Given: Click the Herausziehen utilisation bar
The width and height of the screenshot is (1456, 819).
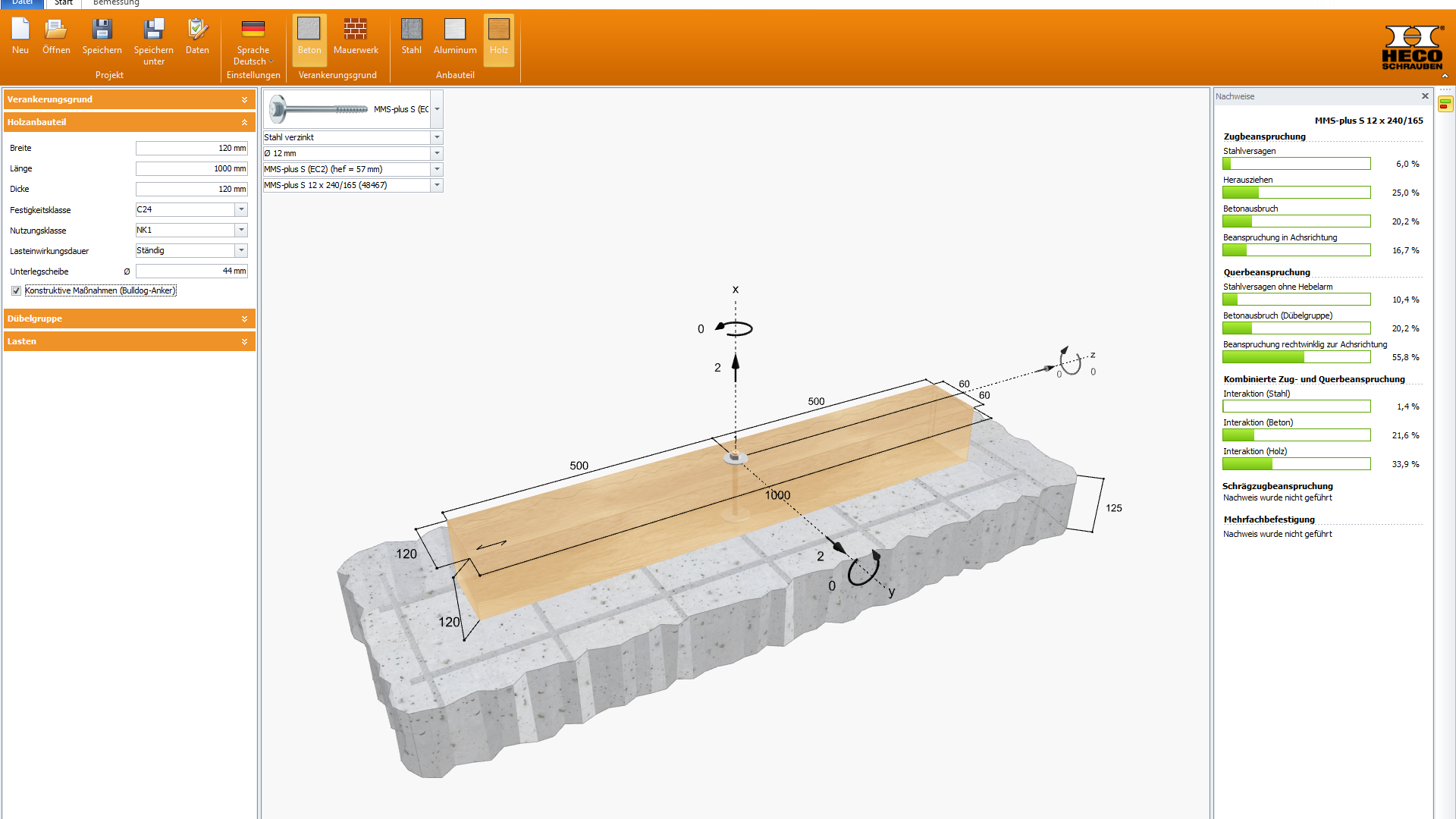Looking at the screenshot, I should point(1297,193).
